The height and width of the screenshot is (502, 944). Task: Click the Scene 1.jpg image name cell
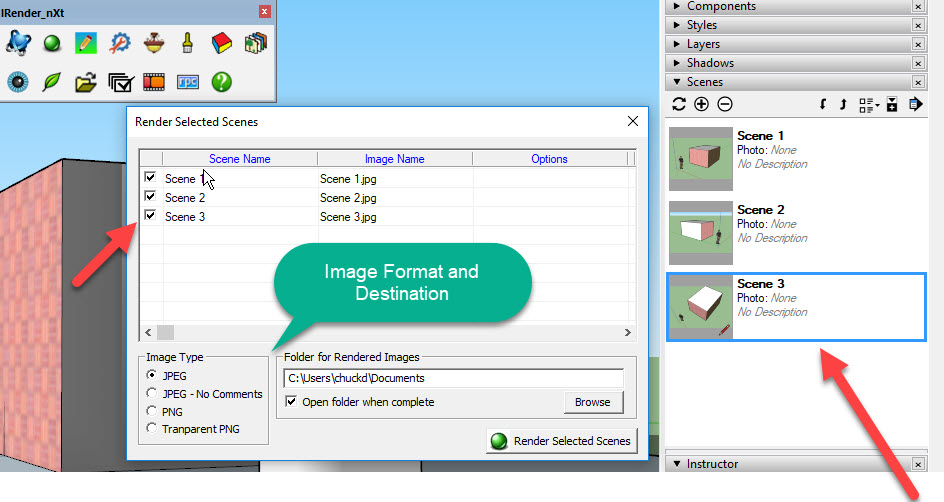click(395, 179)
